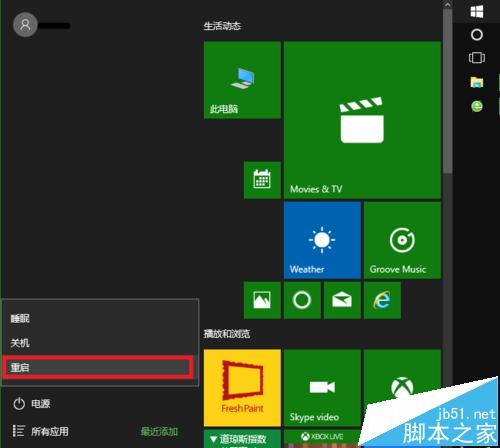500x448 pixels.
Task: Open the Weather tile
Action: pyautogui.click(x=322, y=240)
